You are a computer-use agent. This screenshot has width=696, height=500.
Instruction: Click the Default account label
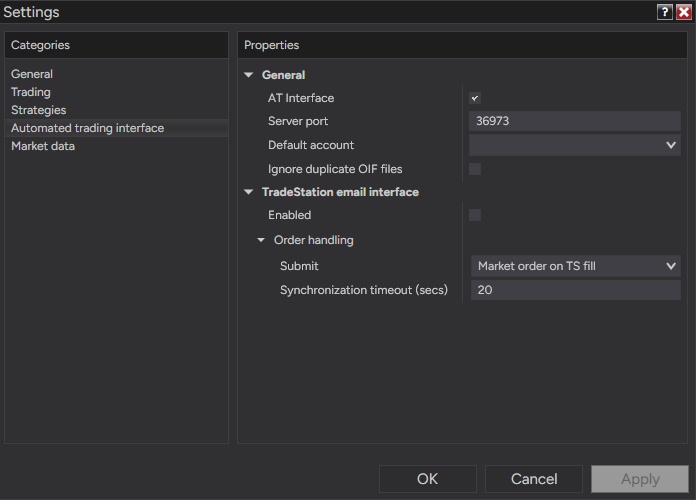[311, 145]
